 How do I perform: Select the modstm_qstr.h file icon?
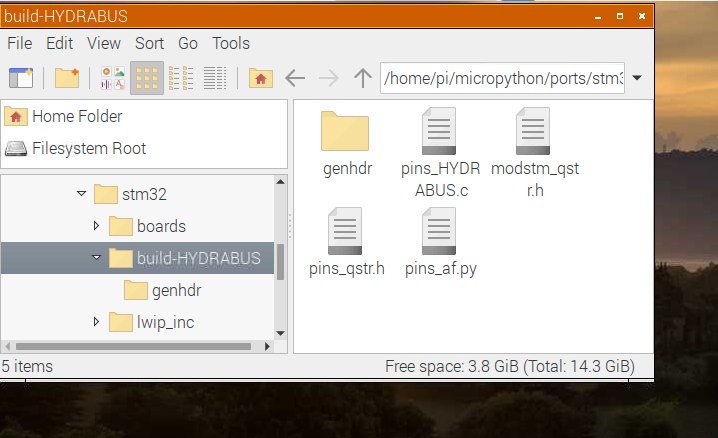tap(533, 131)
